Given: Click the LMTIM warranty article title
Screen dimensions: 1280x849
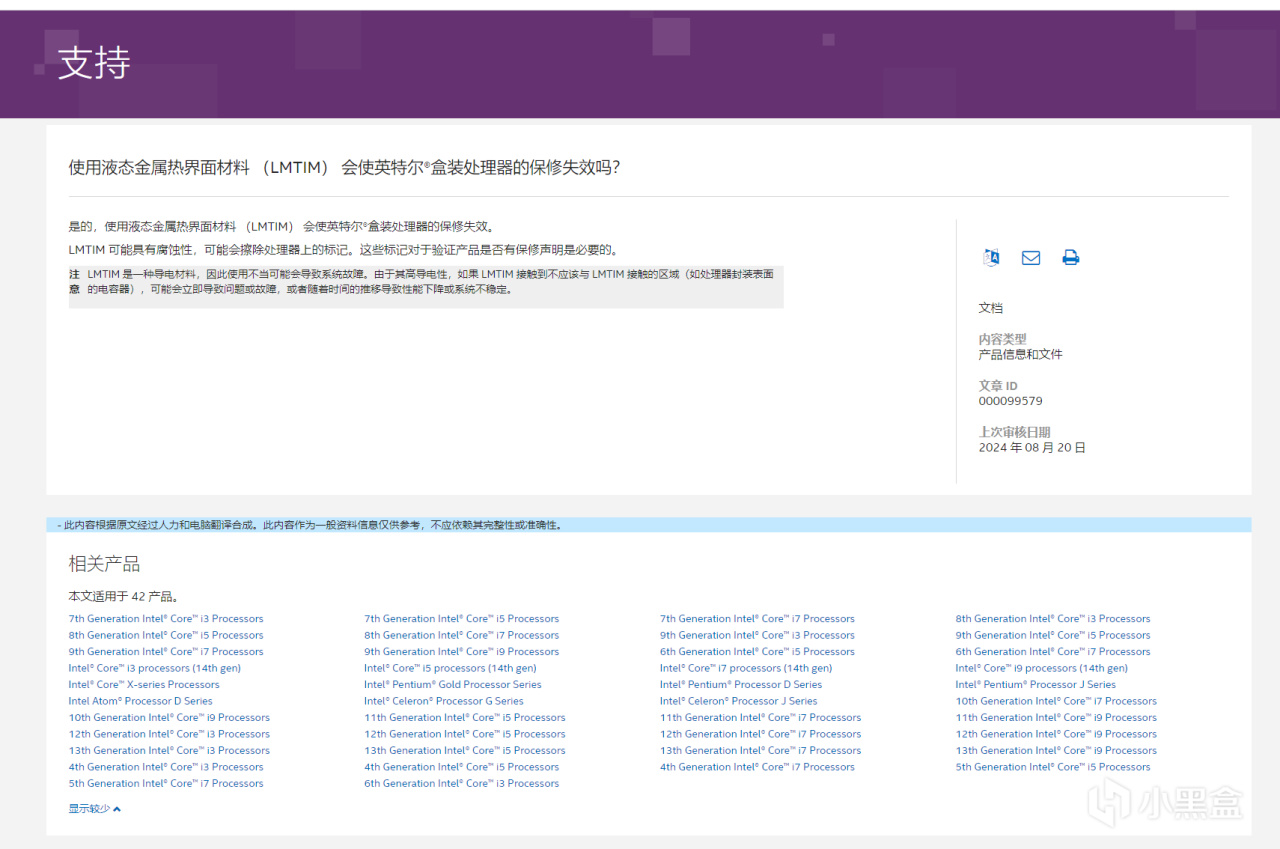Looking at the screenshot, I should [x=344, y=167].
